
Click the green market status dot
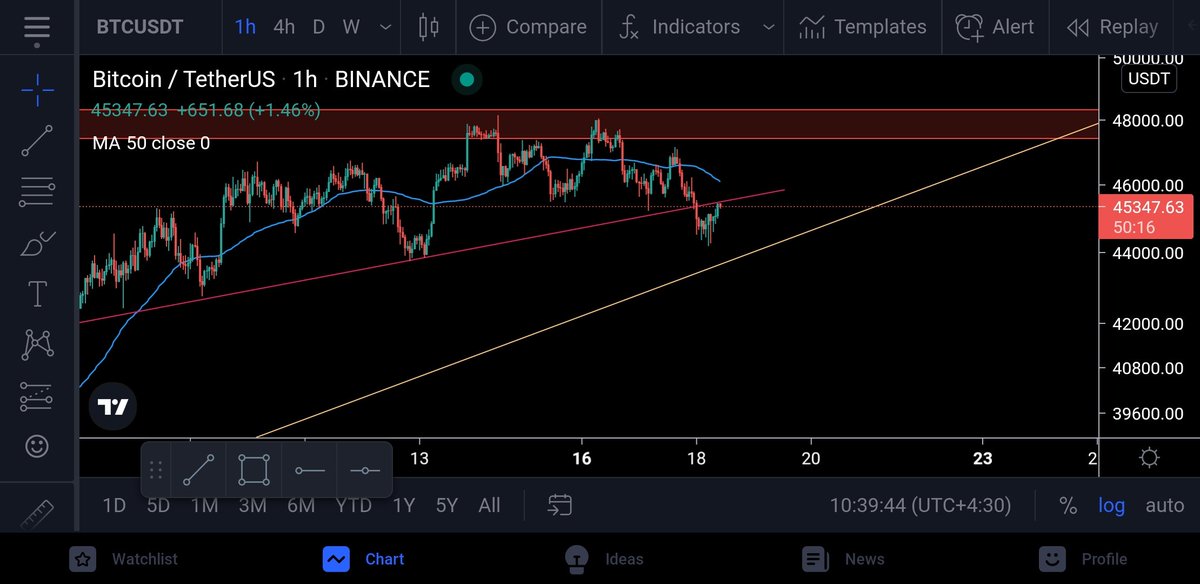(x=466, y=80)
